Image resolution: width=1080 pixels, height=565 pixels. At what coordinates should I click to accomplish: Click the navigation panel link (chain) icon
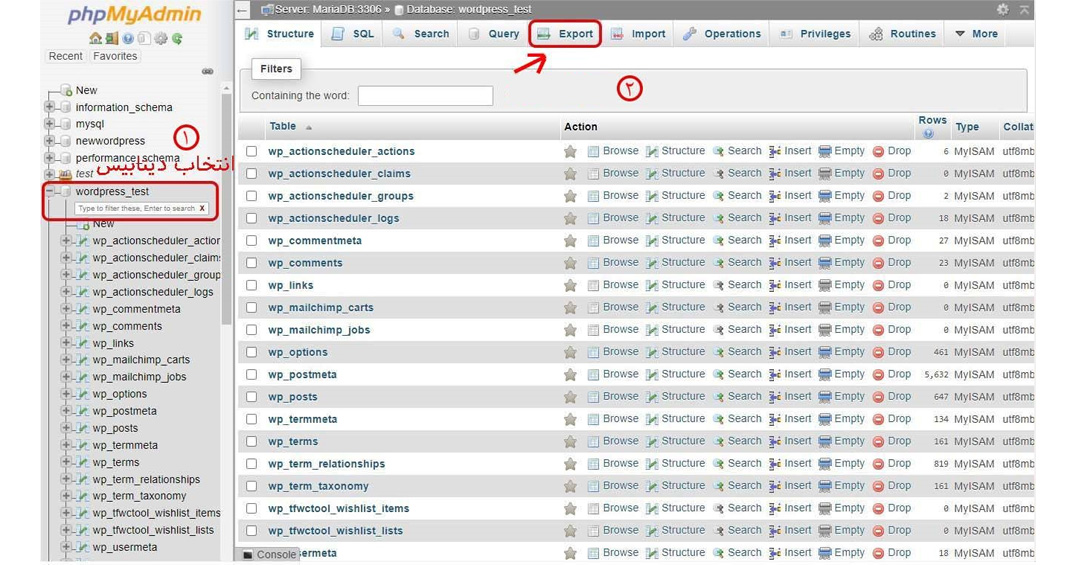[x=207, y=72]
